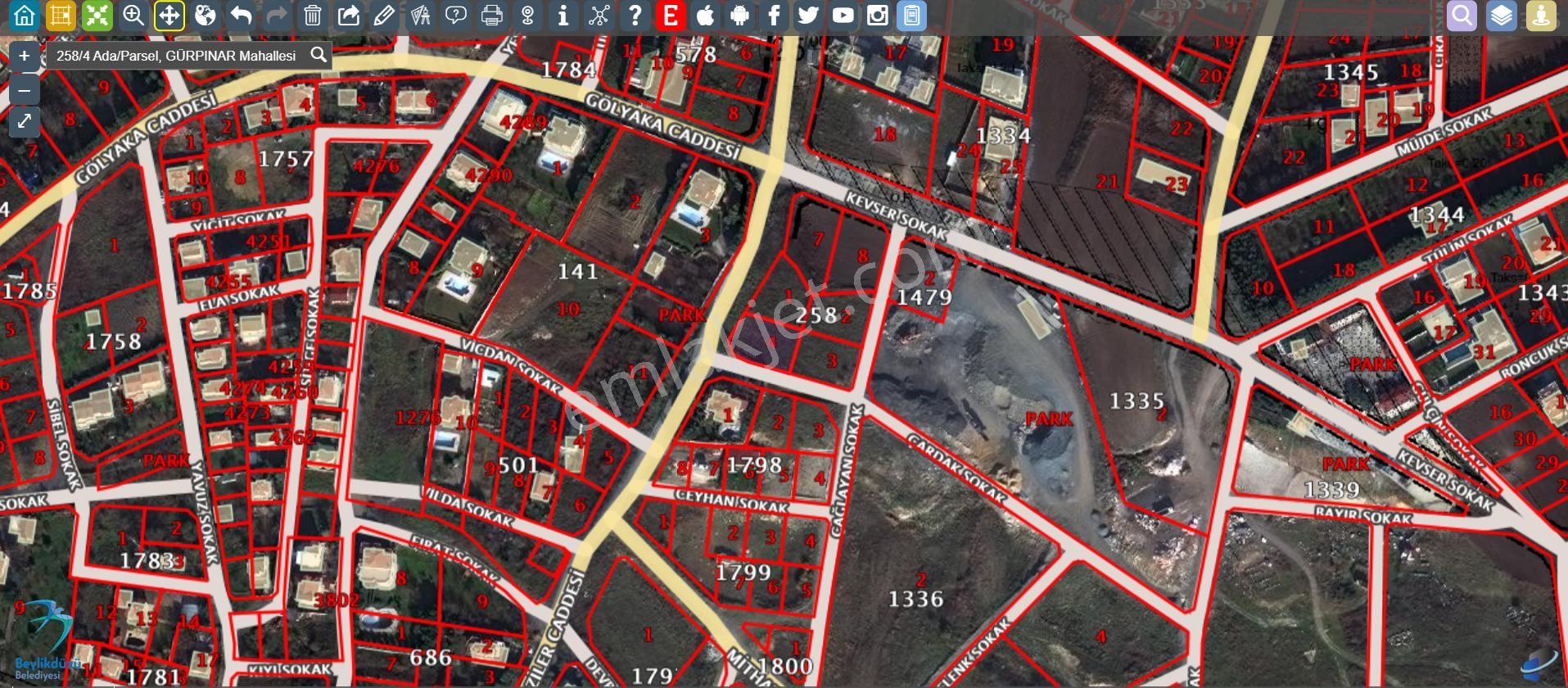1568x688 pixels.
Task: Click the green zoom-to-extent arrows icon
Action: tap(97, 16)
